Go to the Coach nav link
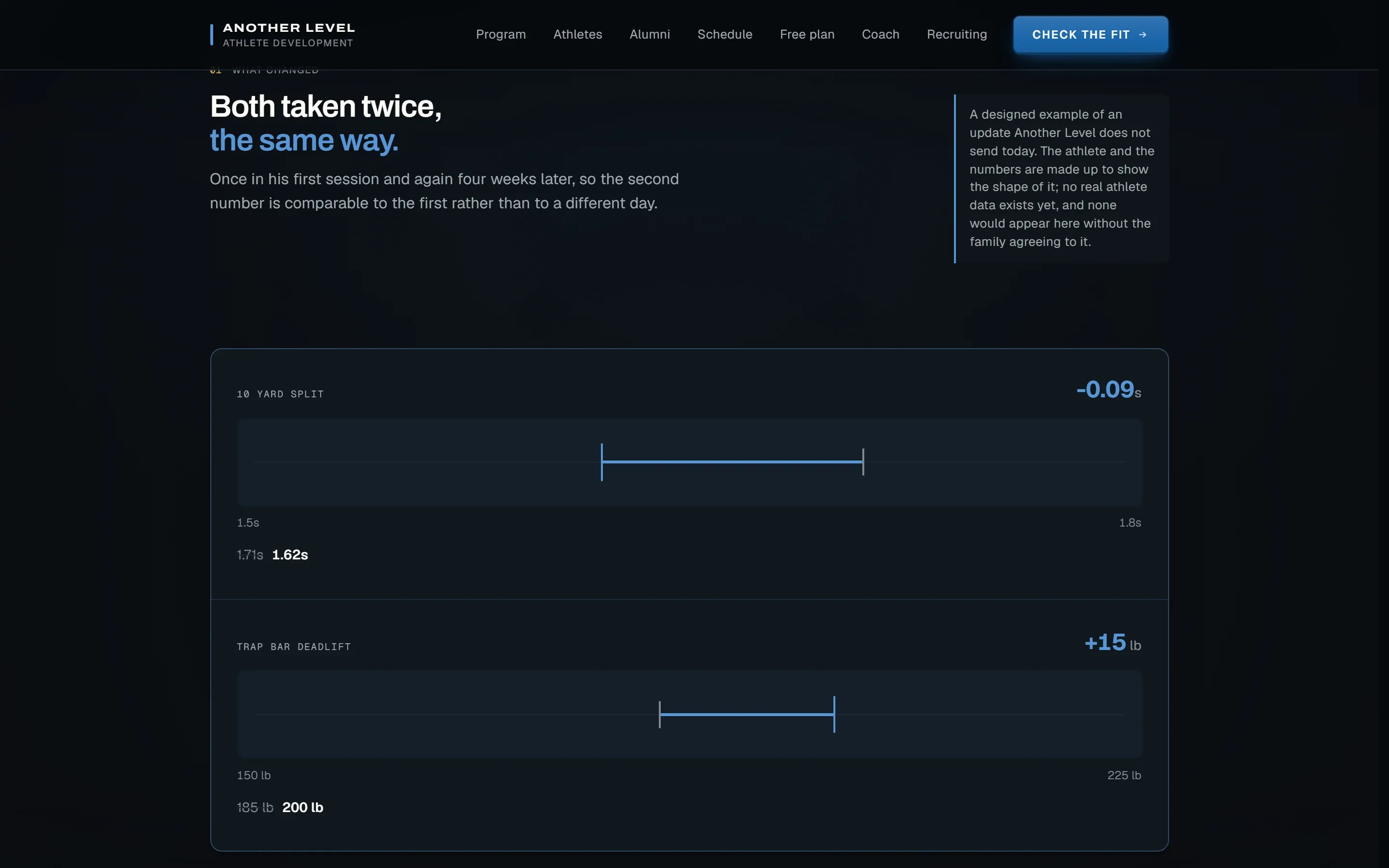The image size is (1389, 868). [x=881, y=34]
